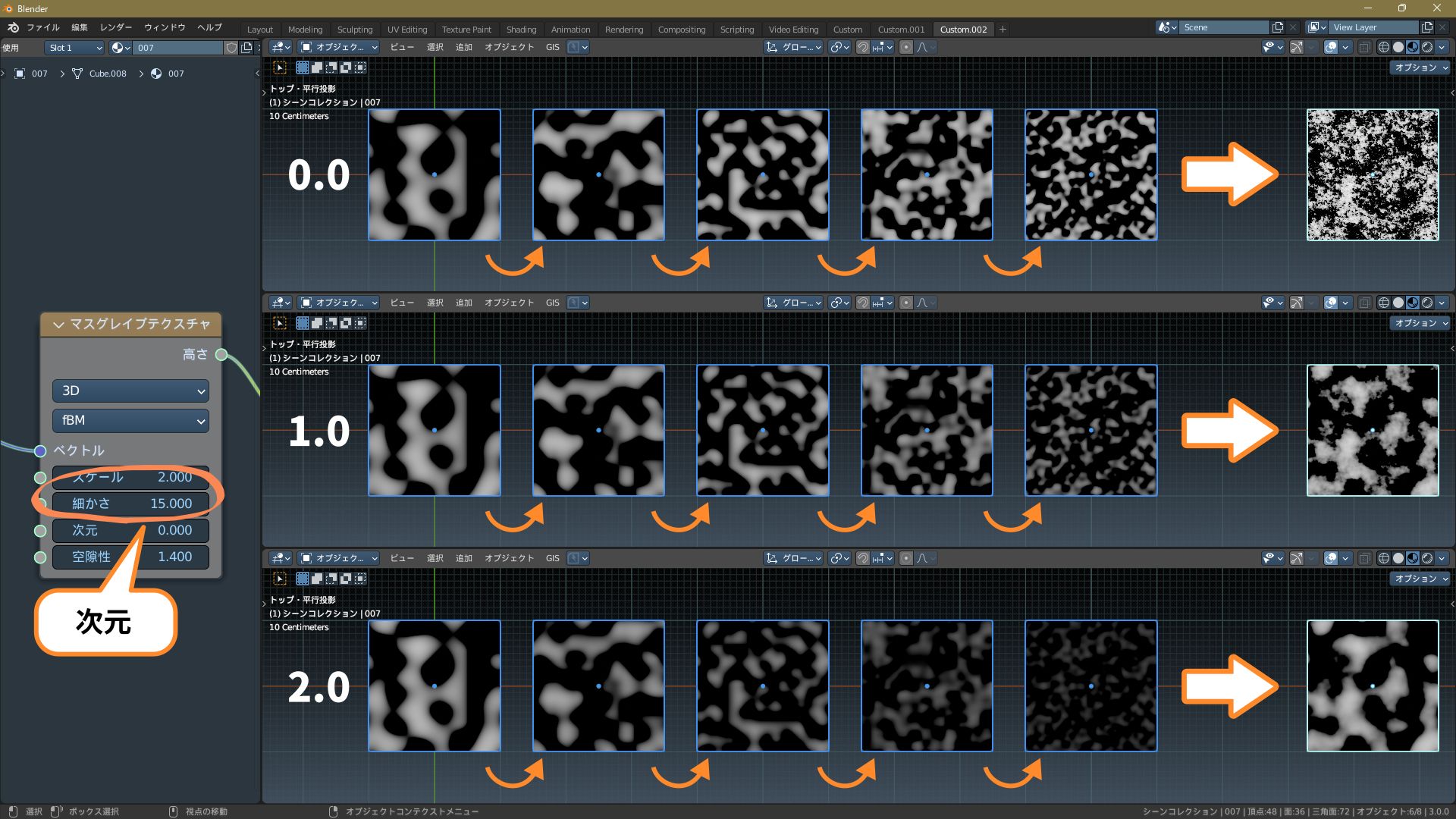This screenshot has height=819, width=1456.
Task: Open the scene browse dropdown icon
Action: tap(1167, 27)
